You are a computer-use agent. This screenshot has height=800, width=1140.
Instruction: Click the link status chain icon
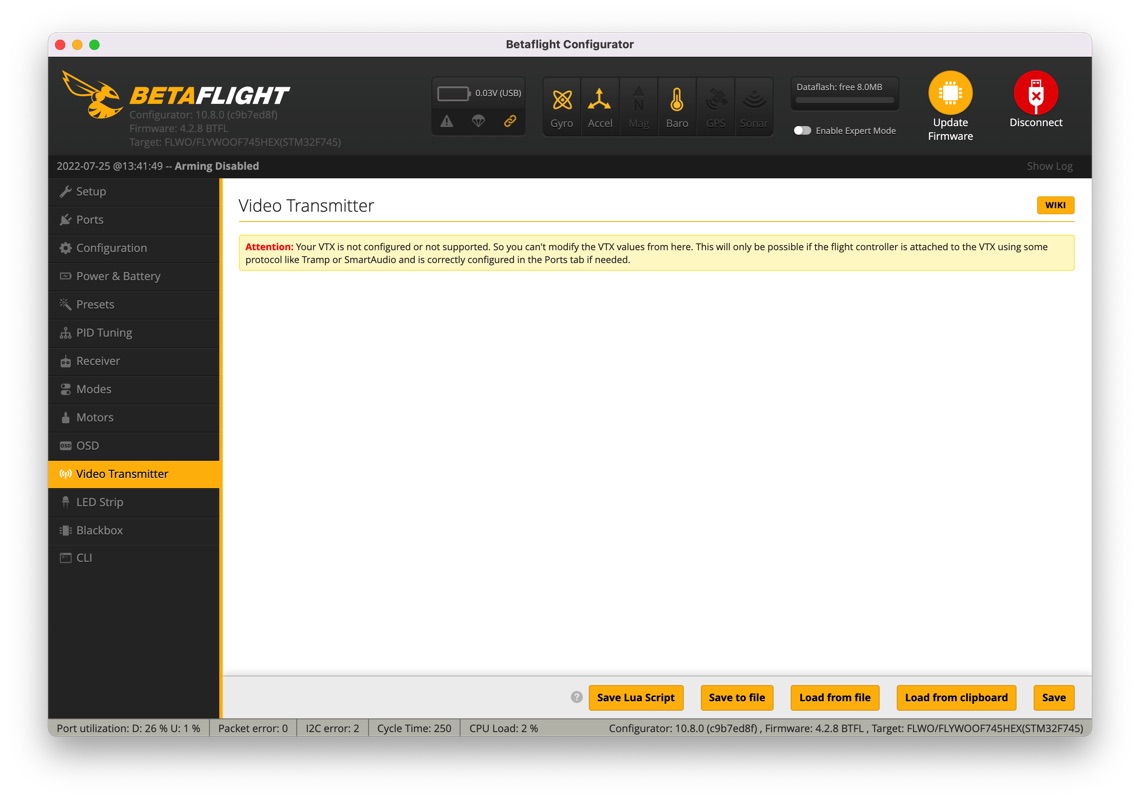510,121
